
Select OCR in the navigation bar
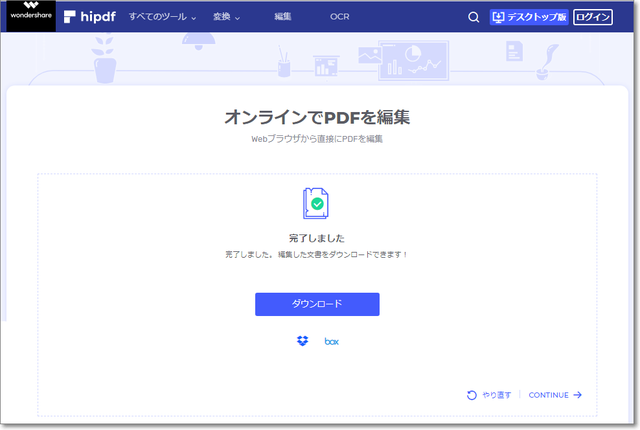340,17
